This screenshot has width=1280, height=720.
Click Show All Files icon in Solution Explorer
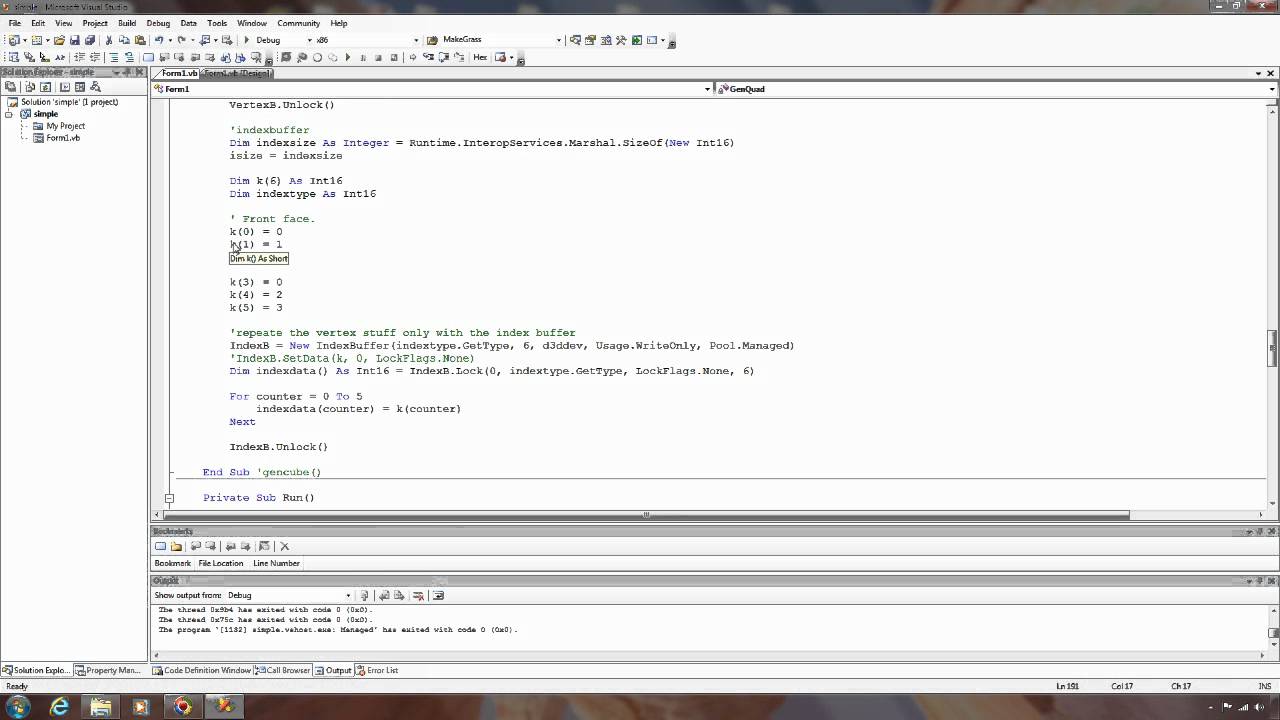[x=28, y=87]
